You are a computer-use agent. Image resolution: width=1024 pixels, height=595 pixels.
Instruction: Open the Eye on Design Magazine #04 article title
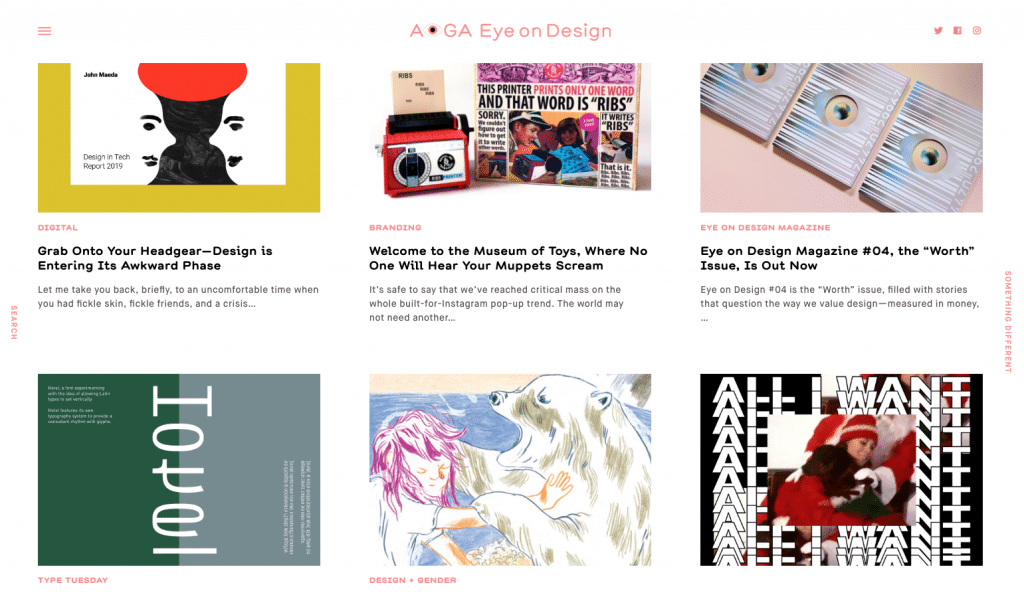click(837, 258)
